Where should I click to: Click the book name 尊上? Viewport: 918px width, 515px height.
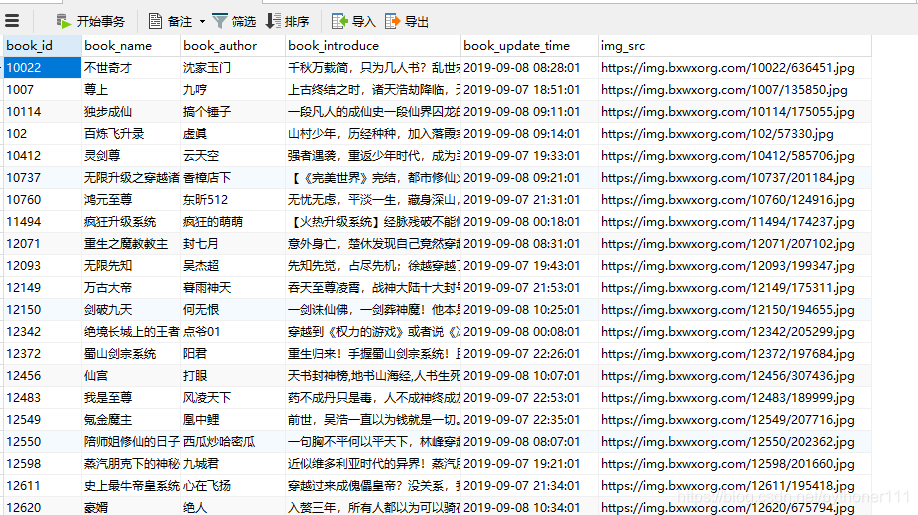coord(96,90)
